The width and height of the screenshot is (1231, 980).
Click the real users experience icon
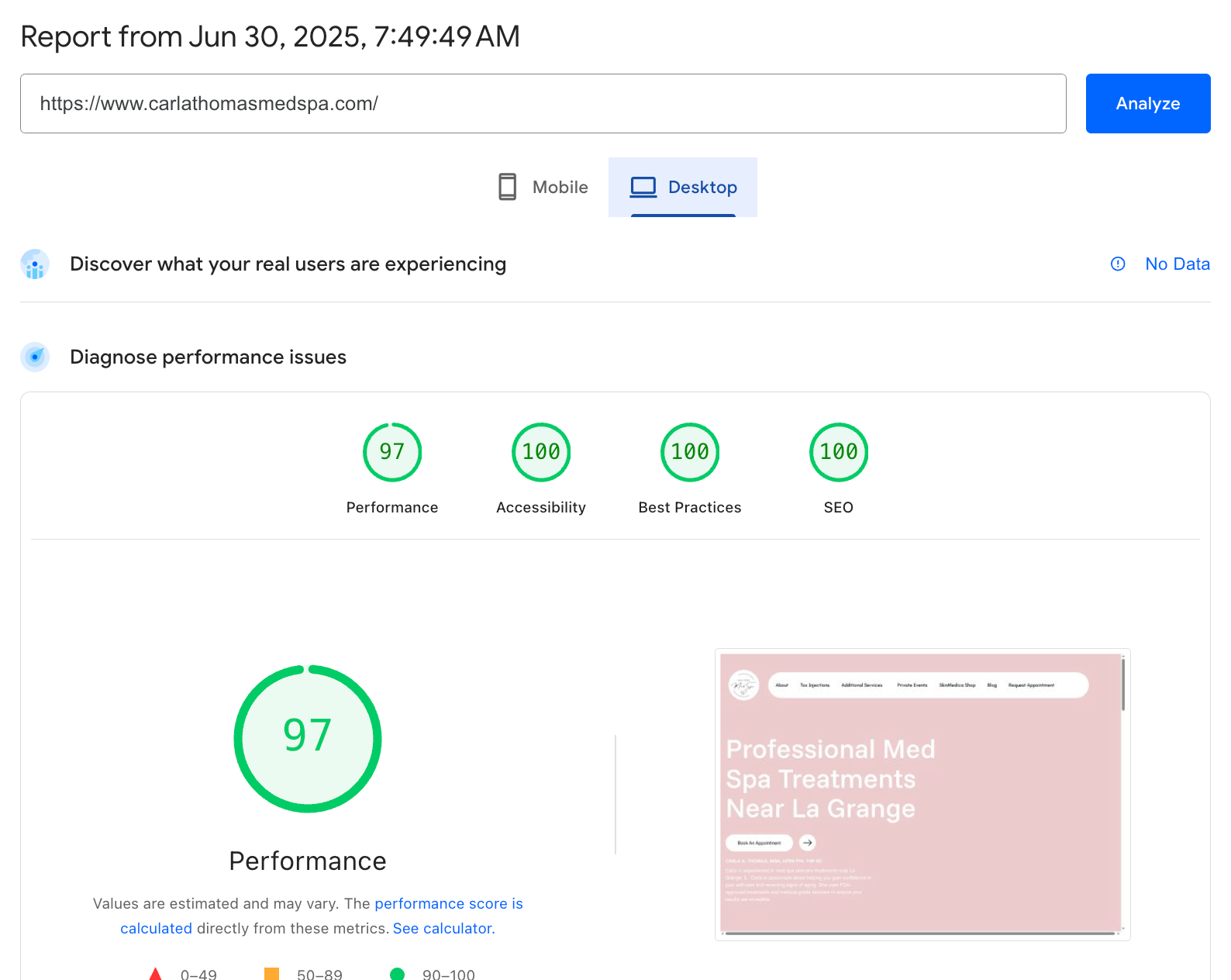(x=35, y=264)
